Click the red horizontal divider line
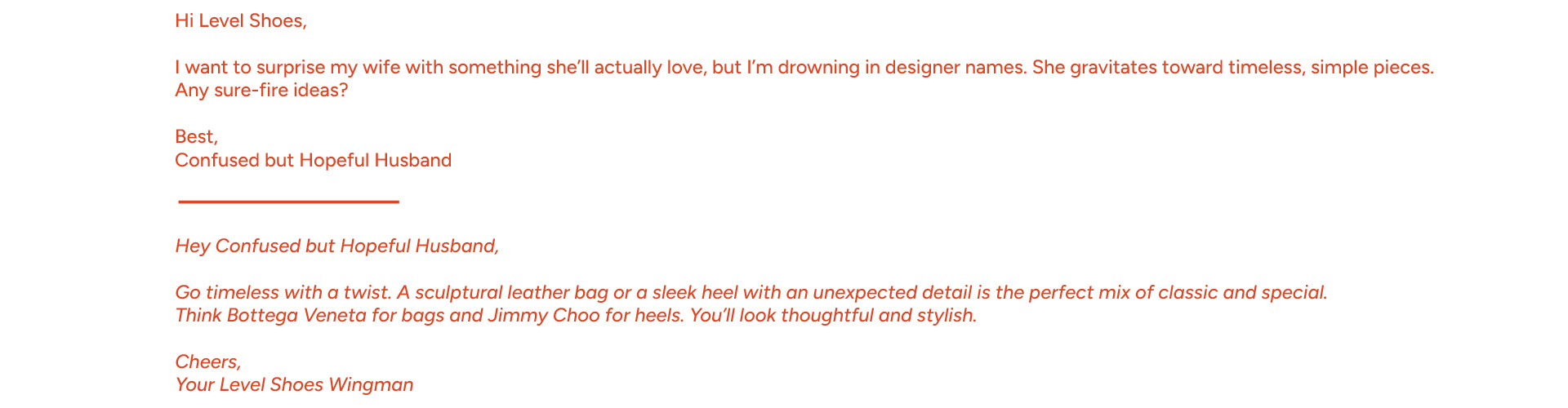 click(288, 202)
